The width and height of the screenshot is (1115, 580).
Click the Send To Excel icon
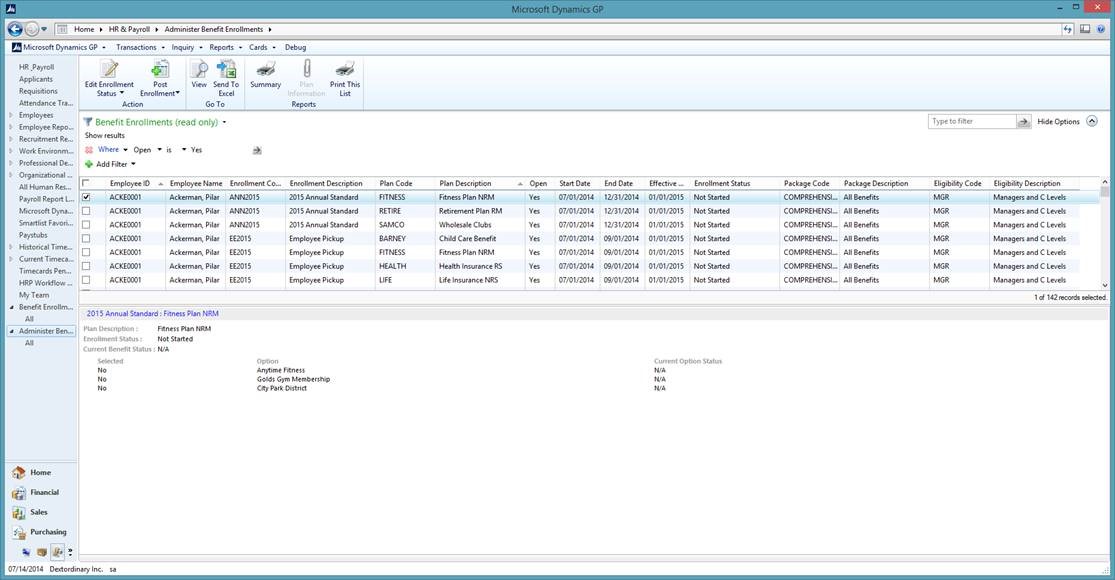click(x=226, y=69)
